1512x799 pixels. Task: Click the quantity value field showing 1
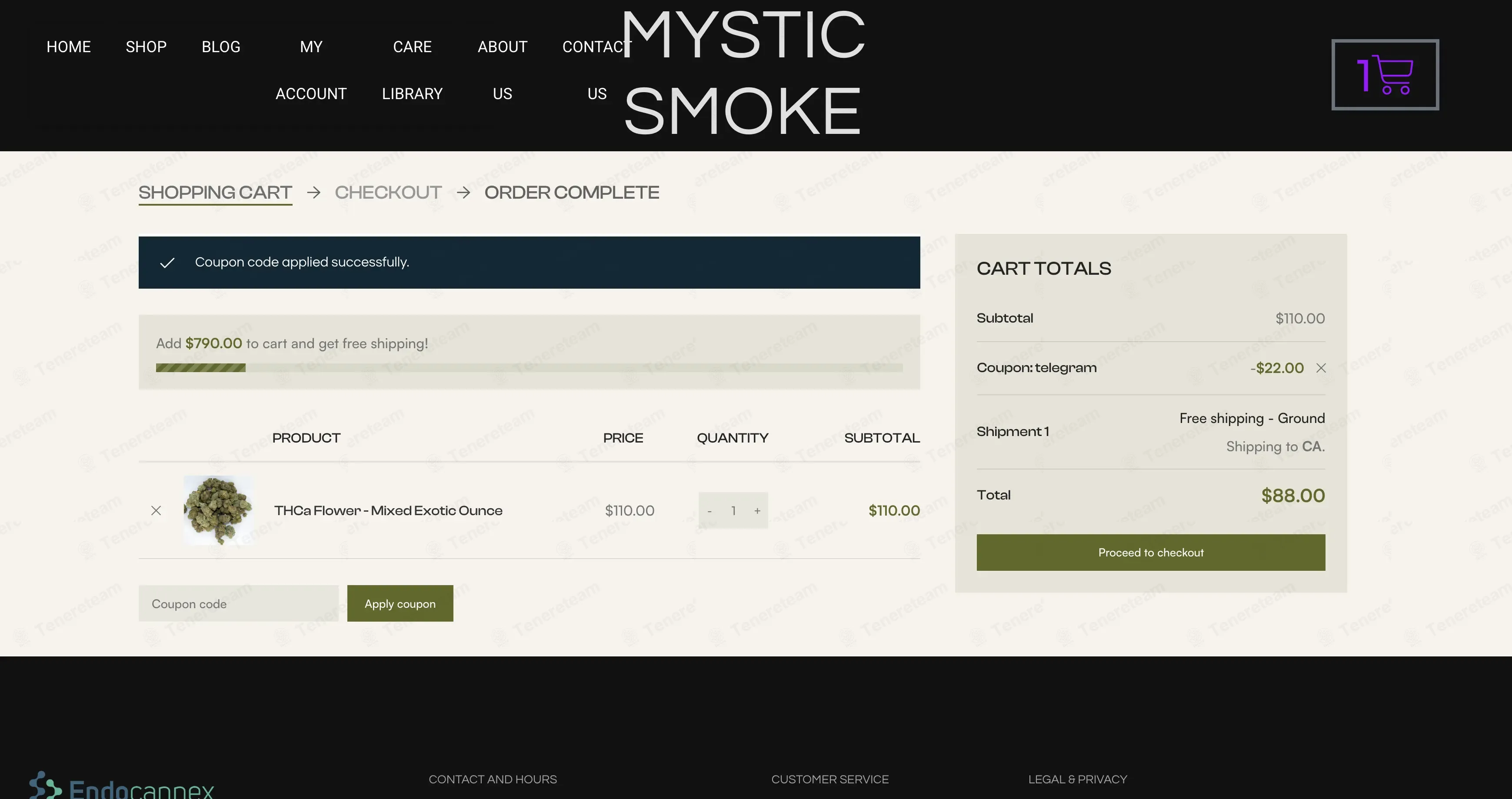point(734,511)
